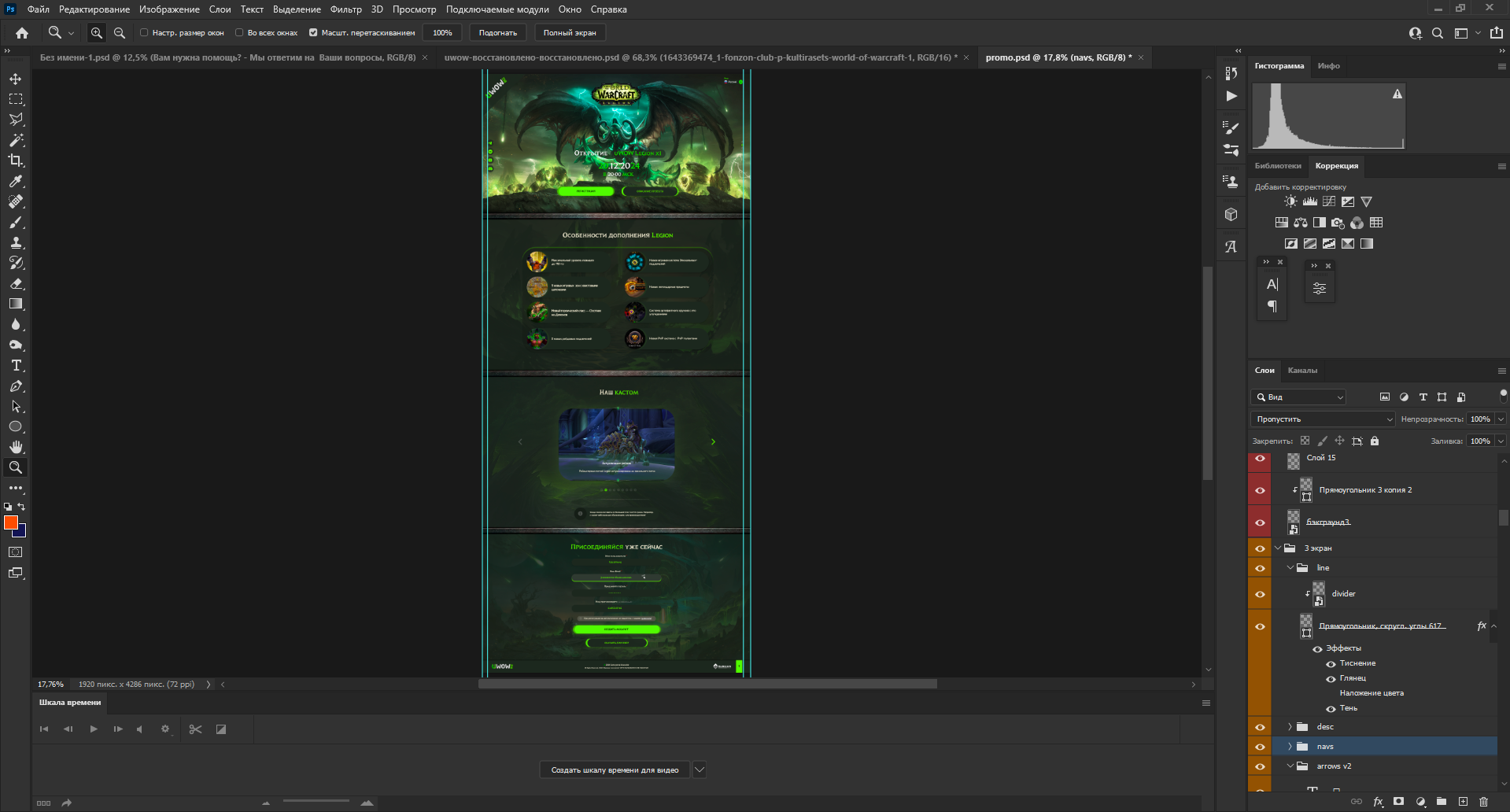The width and height of the screenshot is (1510, 812).
Task: Click the trash icon to delete layer
Action: (1484, 802)
